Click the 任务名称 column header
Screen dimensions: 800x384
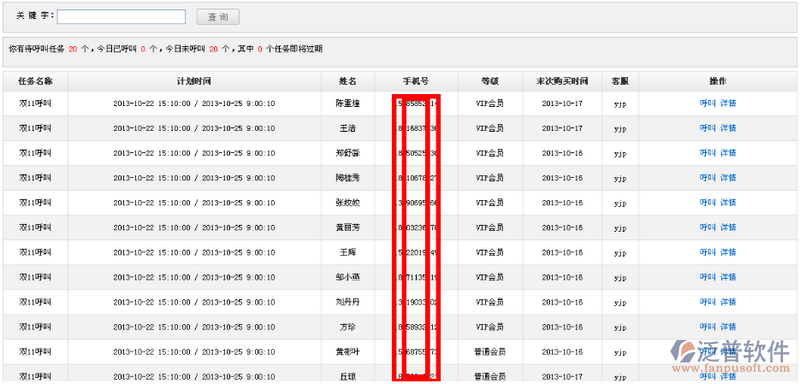[35, 81]
